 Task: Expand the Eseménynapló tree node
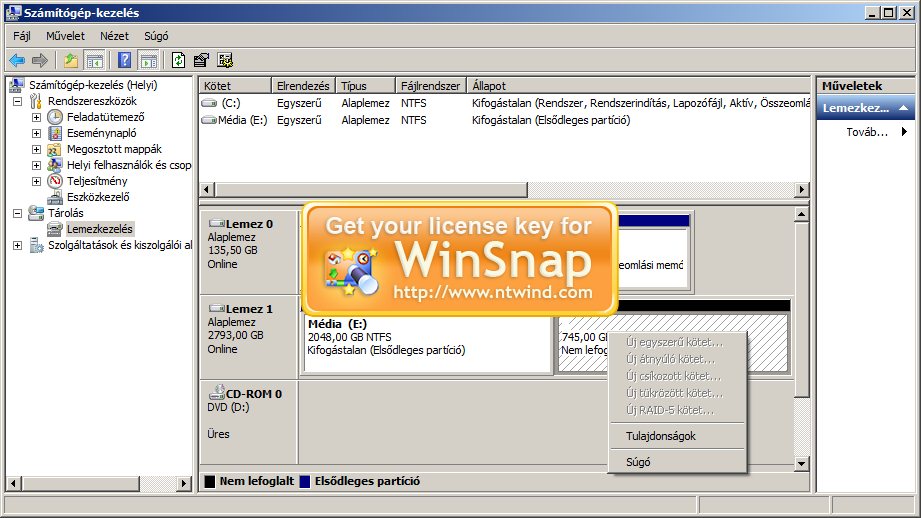(x=36, y=133)
